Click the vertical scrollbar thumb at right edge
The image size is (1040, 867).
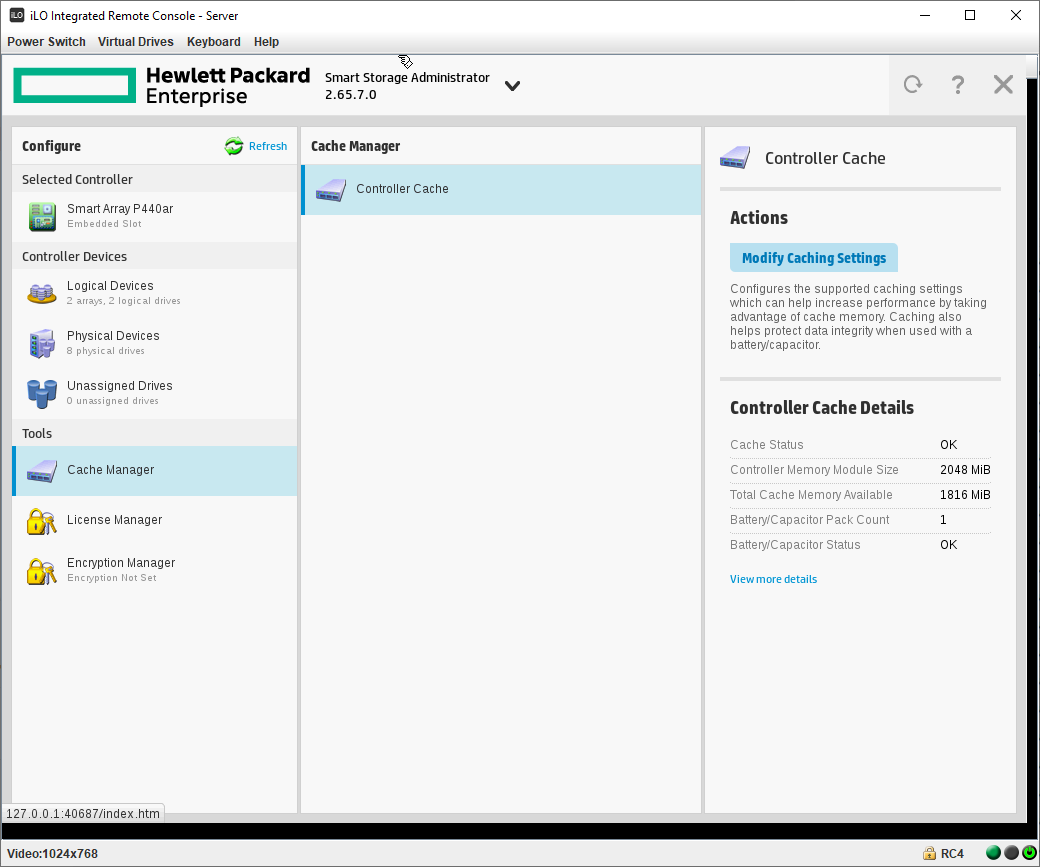point(1032,66)
